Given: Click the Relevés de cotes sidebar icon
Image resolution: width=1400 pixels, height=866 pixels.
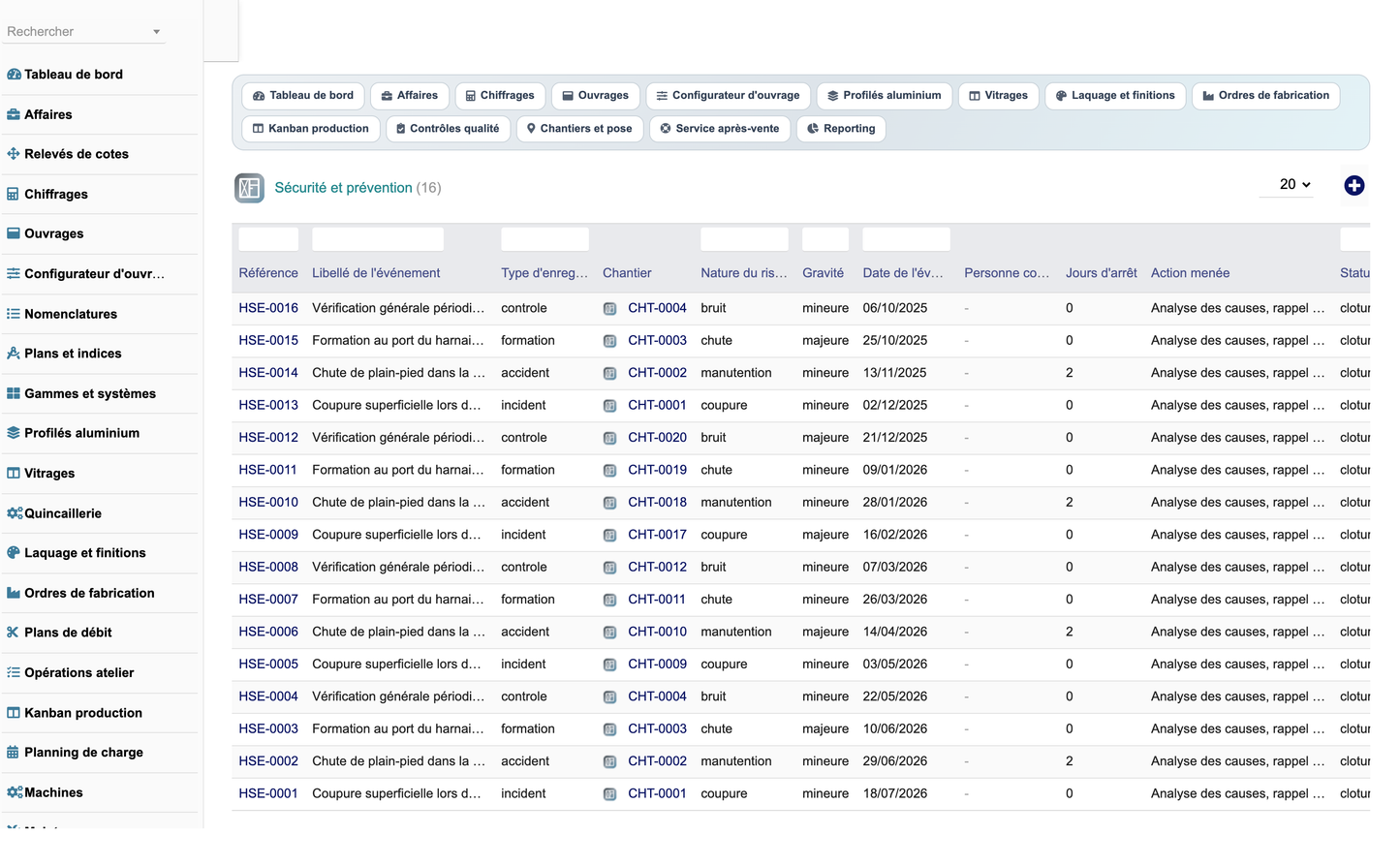Looking at the screenshot, I should coord(14,154).
